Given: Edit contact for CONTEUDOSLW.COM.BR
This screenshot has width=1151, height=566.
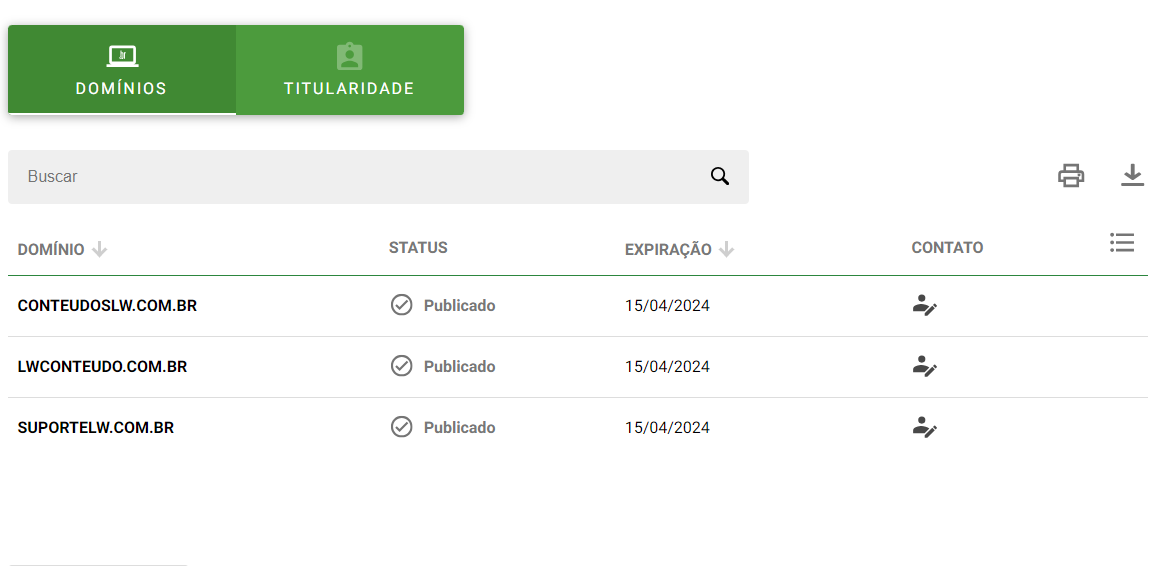Looking at the screenshot, I should (924, 305).
